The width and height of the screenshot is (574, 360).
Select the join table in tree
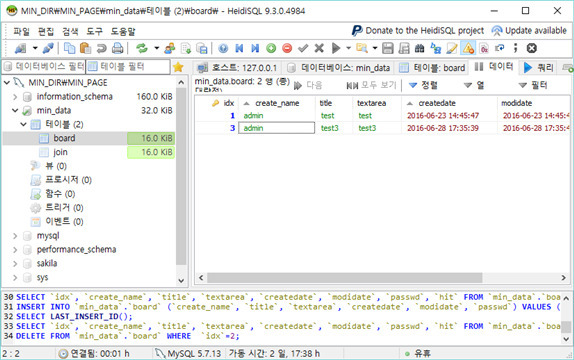click(60, 152)
